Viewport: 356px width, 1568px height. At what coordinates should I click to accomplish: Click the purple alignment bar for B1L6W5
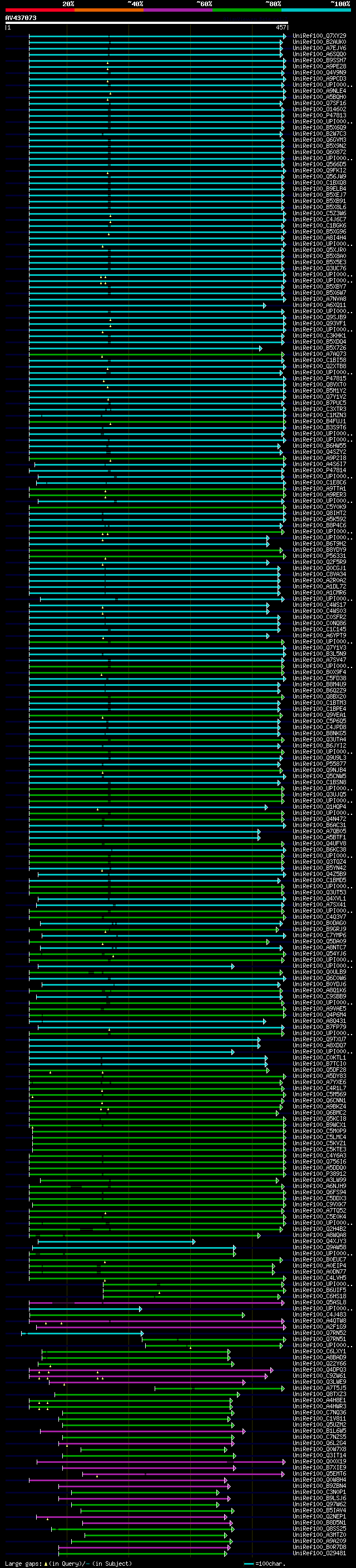coord(142,1431)
